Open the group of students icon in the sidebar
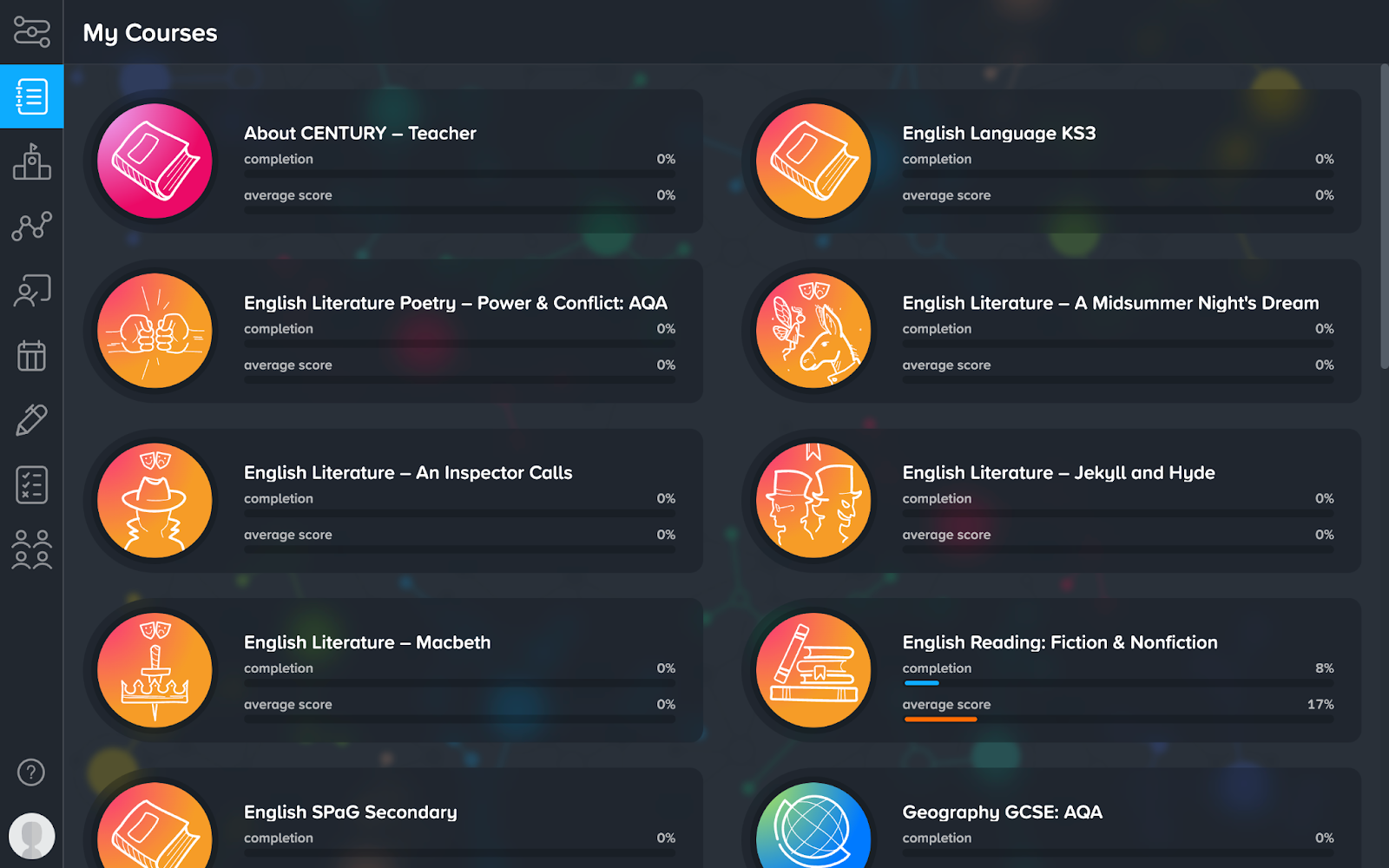 [x=31, y=549]
